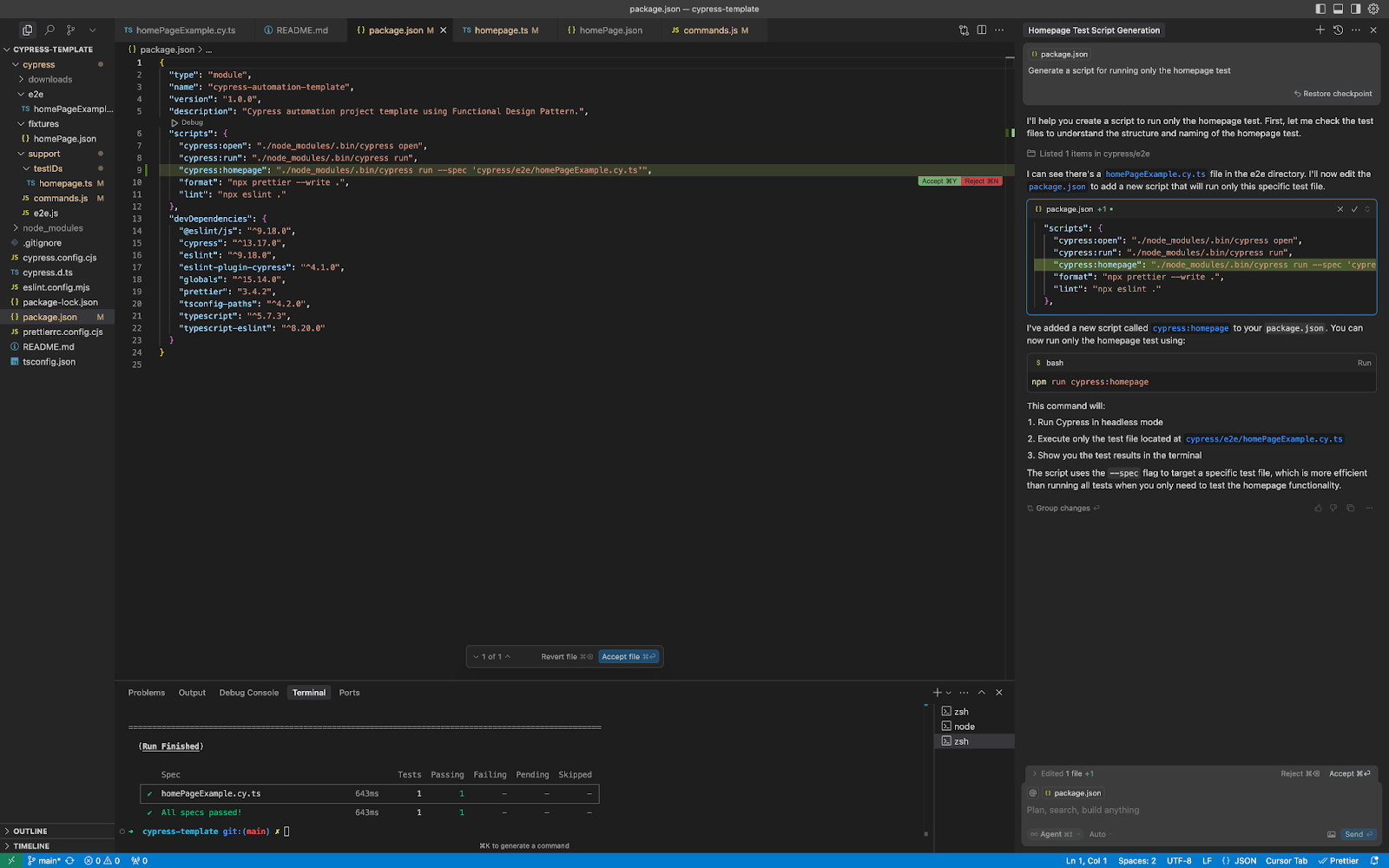Thumbs down the chat response
Screen dimensions: 1389x868
[1333, 509]
